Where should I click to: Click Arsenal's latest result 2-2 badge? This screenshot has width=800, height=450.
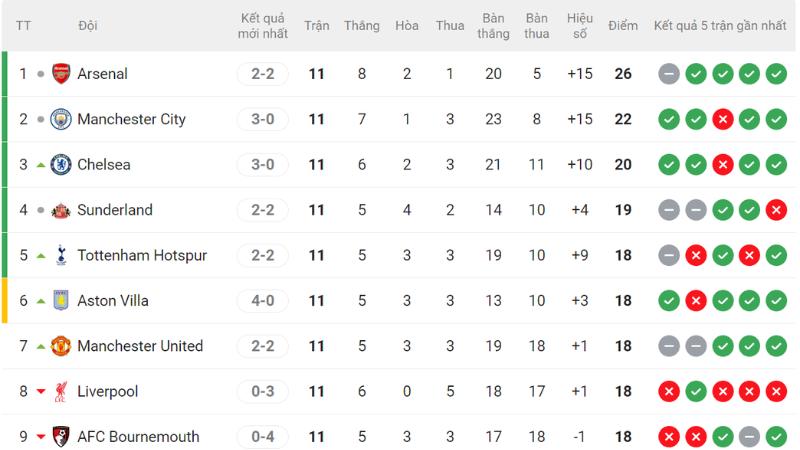[x=263, y=74]
